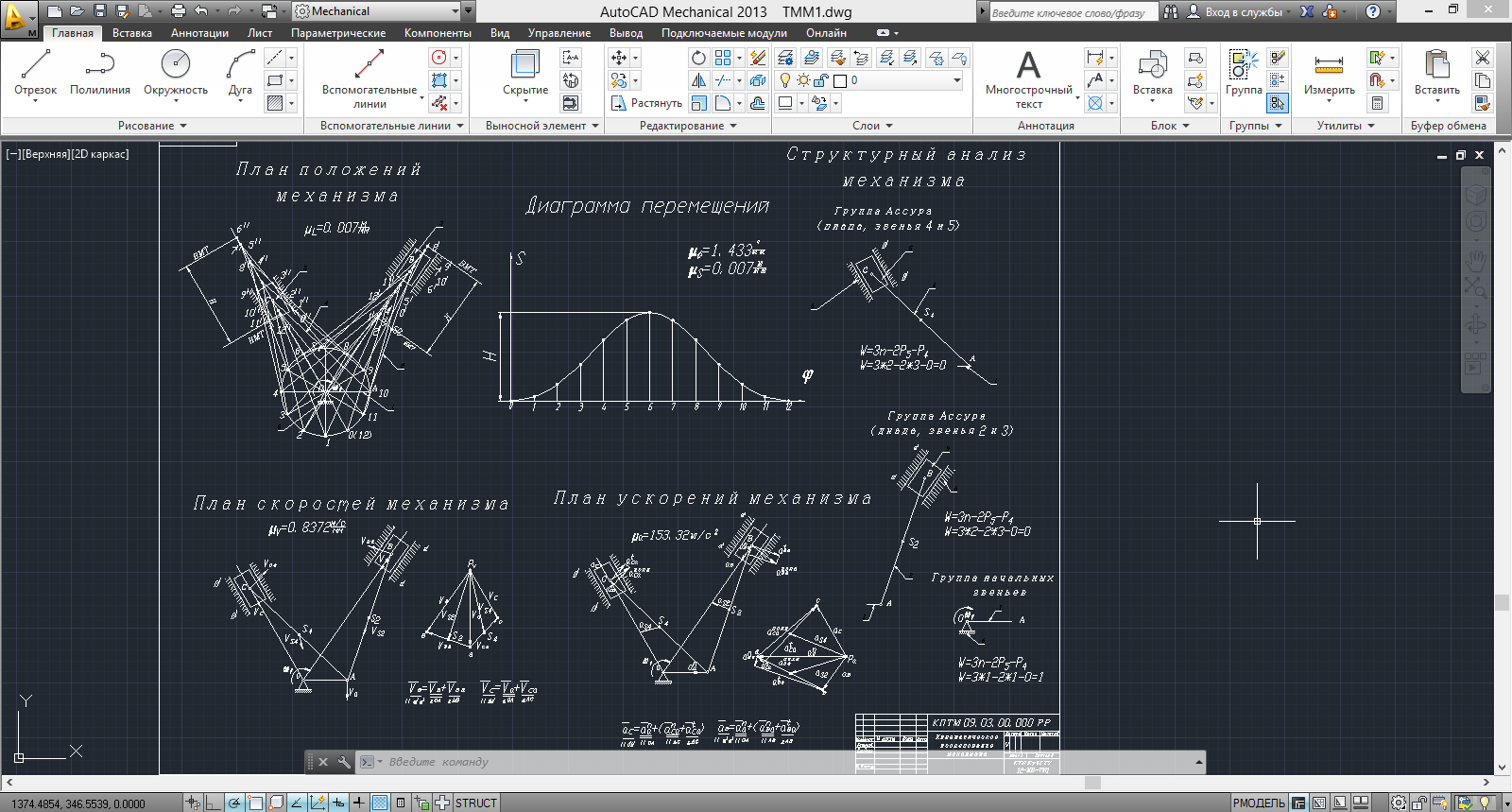Click the mirror tool in Редактирование
Viewport: 1512px width, 812px height.
698,80
